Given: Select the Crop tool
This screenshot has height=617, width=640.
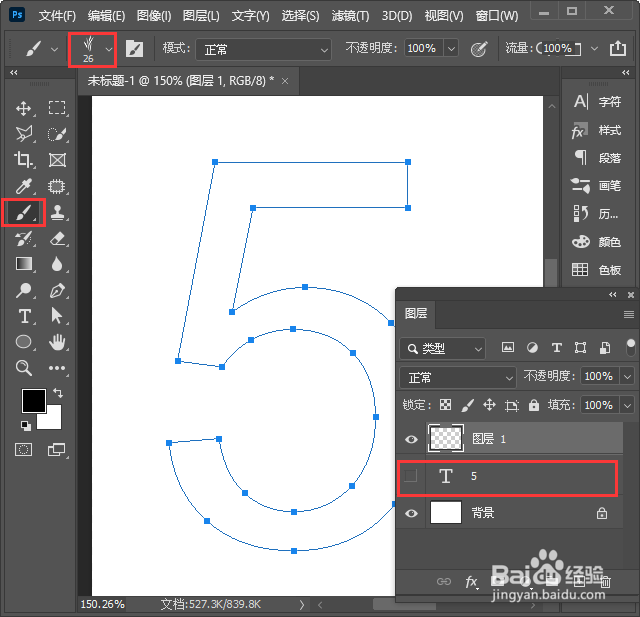Looking at the screenshot, I should coord(23,160).
